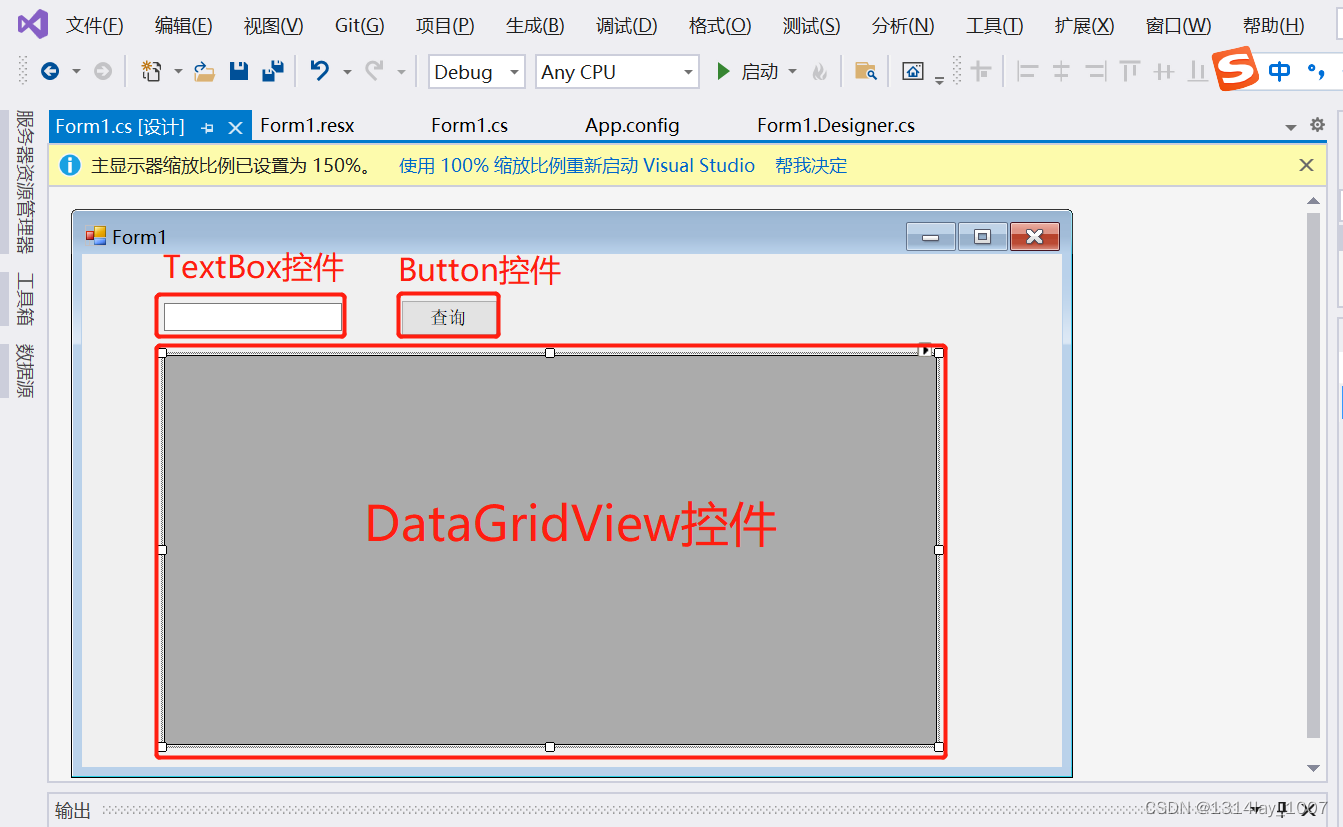The image size is (1343, 827).
Task: Click the align to grid icon
Action: pos(982,71)
